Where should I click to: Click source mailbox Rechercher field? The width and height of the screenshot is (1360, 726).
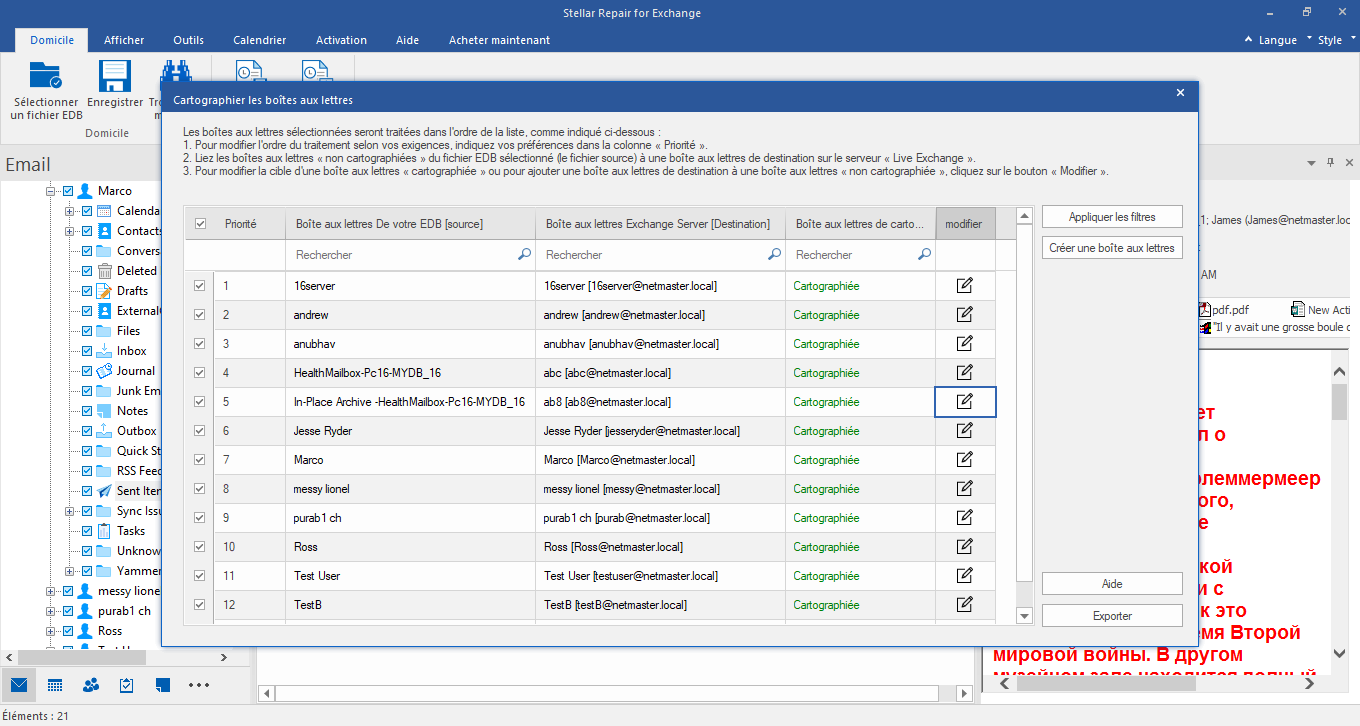[x=410, y=255]
